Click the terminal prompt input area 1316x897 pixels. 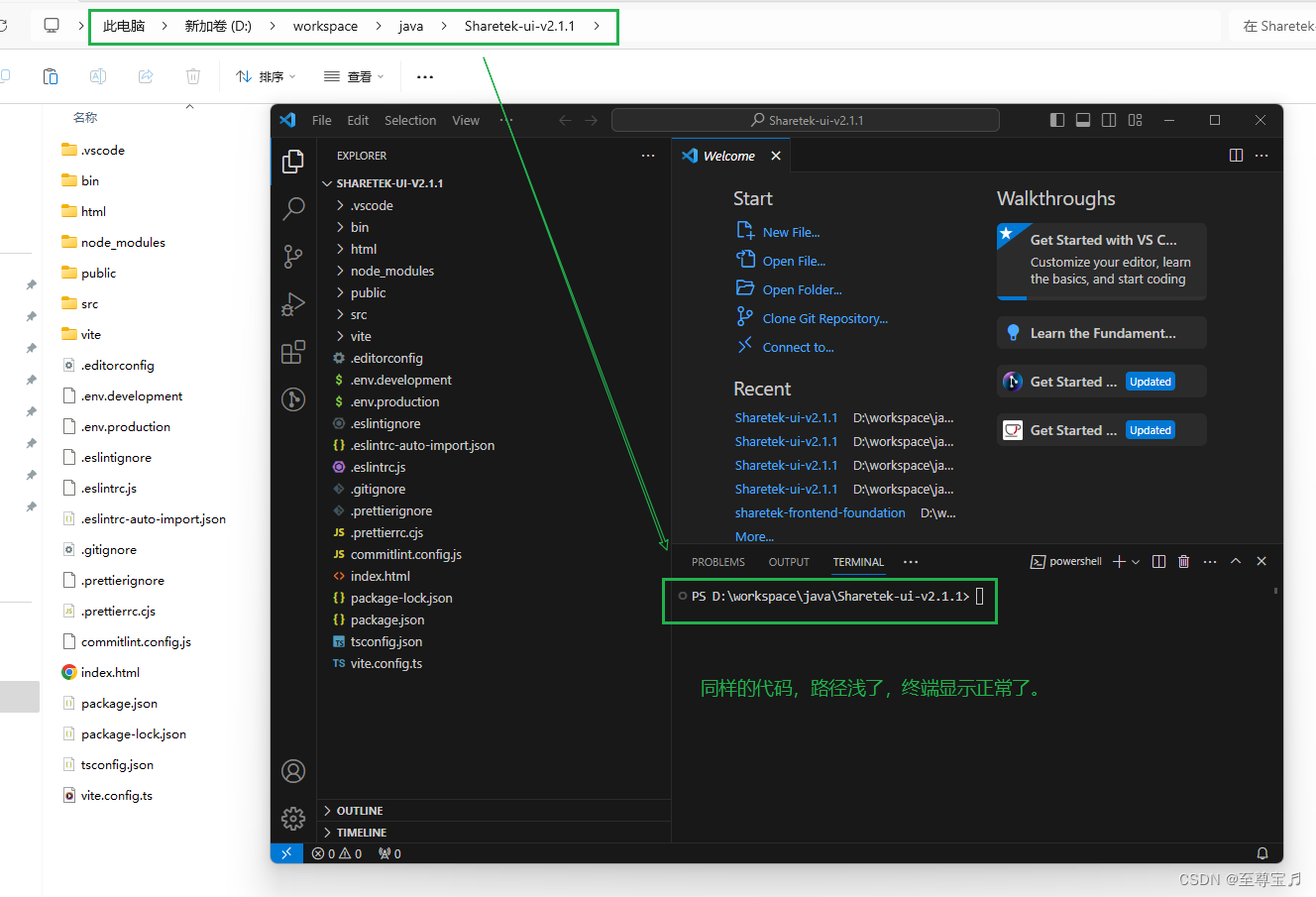(980, 596)
